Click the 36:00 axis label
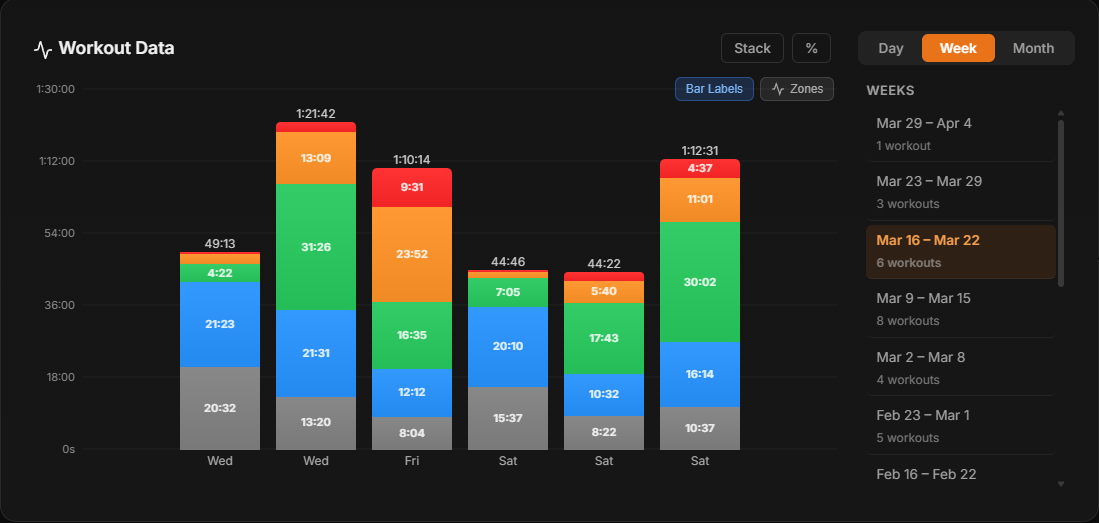Viewport: 1099px width, 523px height. (60, 305)
